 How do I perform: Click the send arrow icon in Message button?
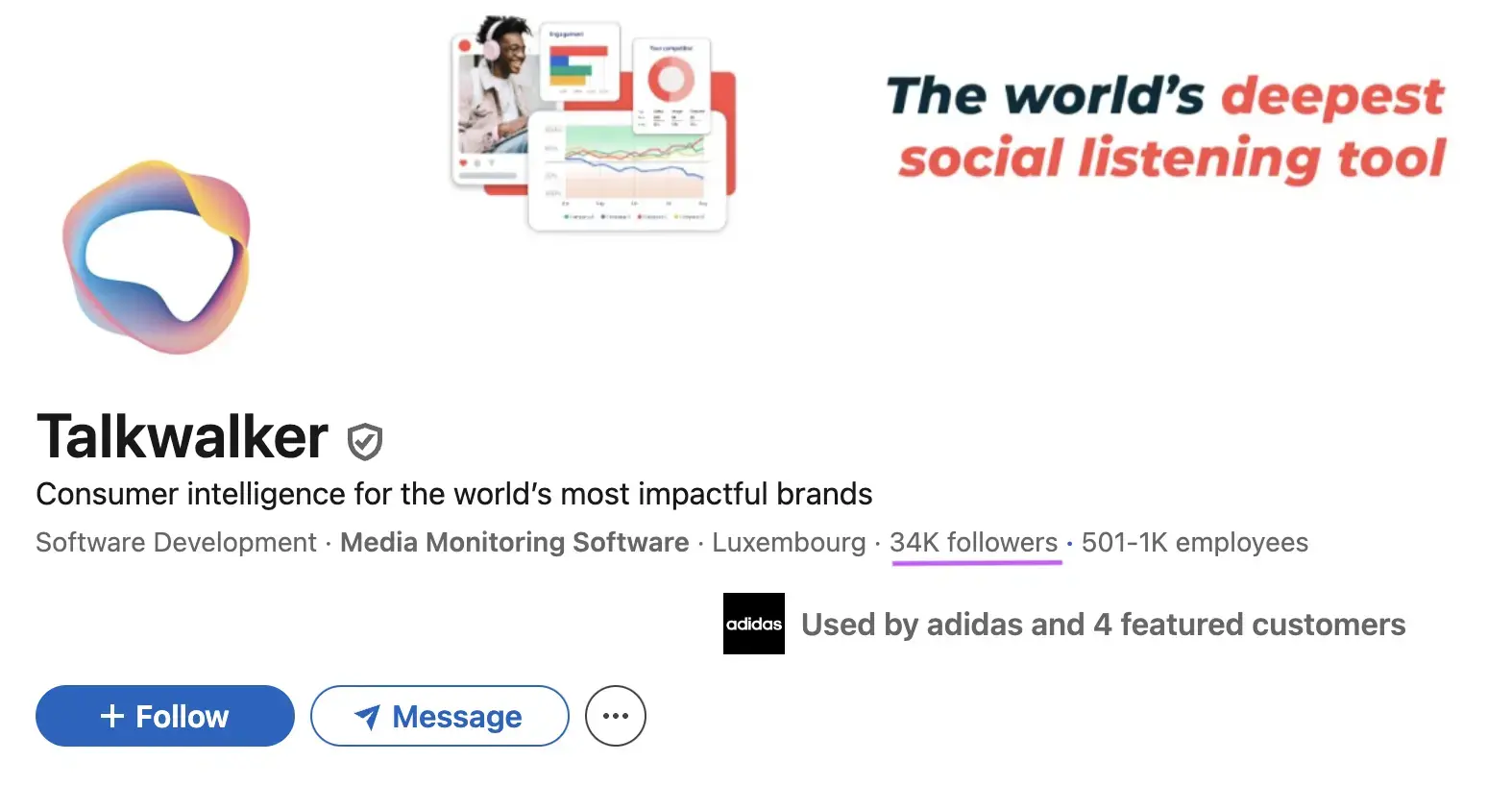(368, 715)
